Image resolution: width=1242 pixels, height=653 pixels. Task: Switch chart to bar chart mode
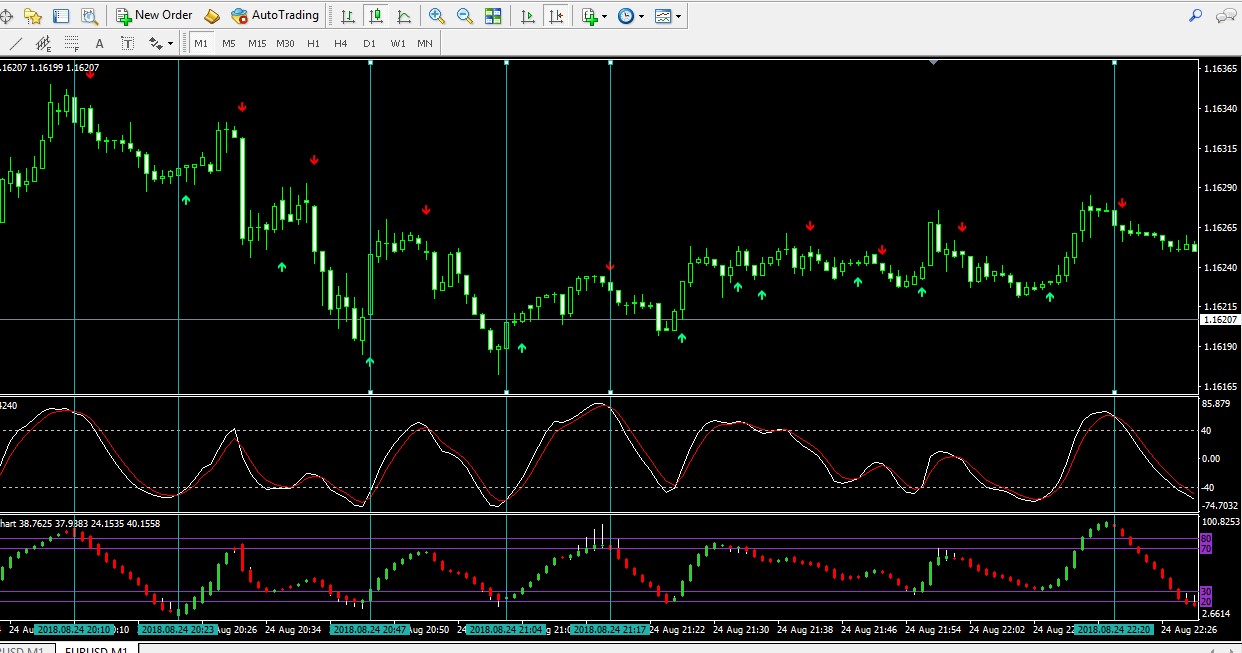[347, 16]
